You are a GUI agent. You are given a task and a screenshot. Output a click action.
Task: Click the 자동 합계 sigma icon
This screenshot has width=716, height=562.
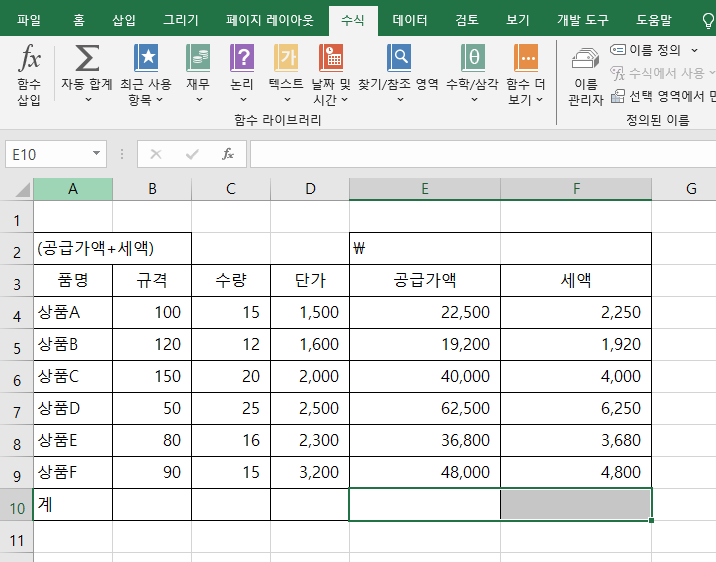[87, 58]
